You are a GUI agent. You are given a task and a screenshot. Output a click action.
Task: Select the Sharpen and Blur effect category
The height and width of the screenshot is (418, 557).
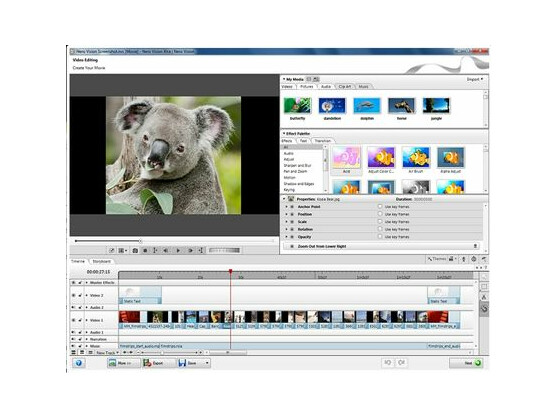(x=297, y=165)
